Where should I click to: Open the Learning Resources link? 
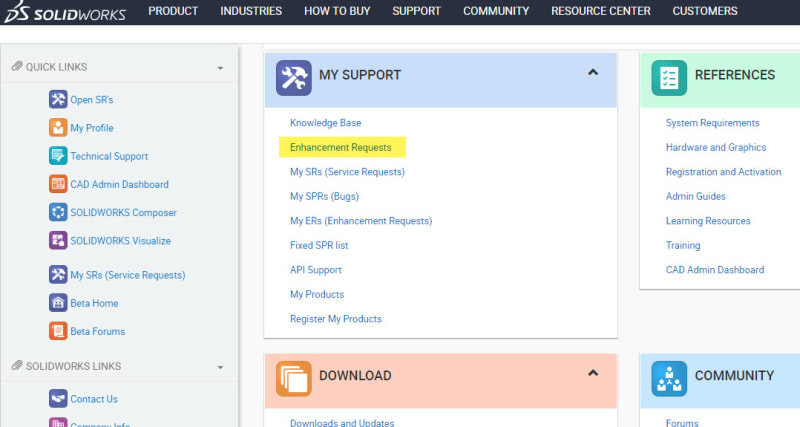(708, 221)
